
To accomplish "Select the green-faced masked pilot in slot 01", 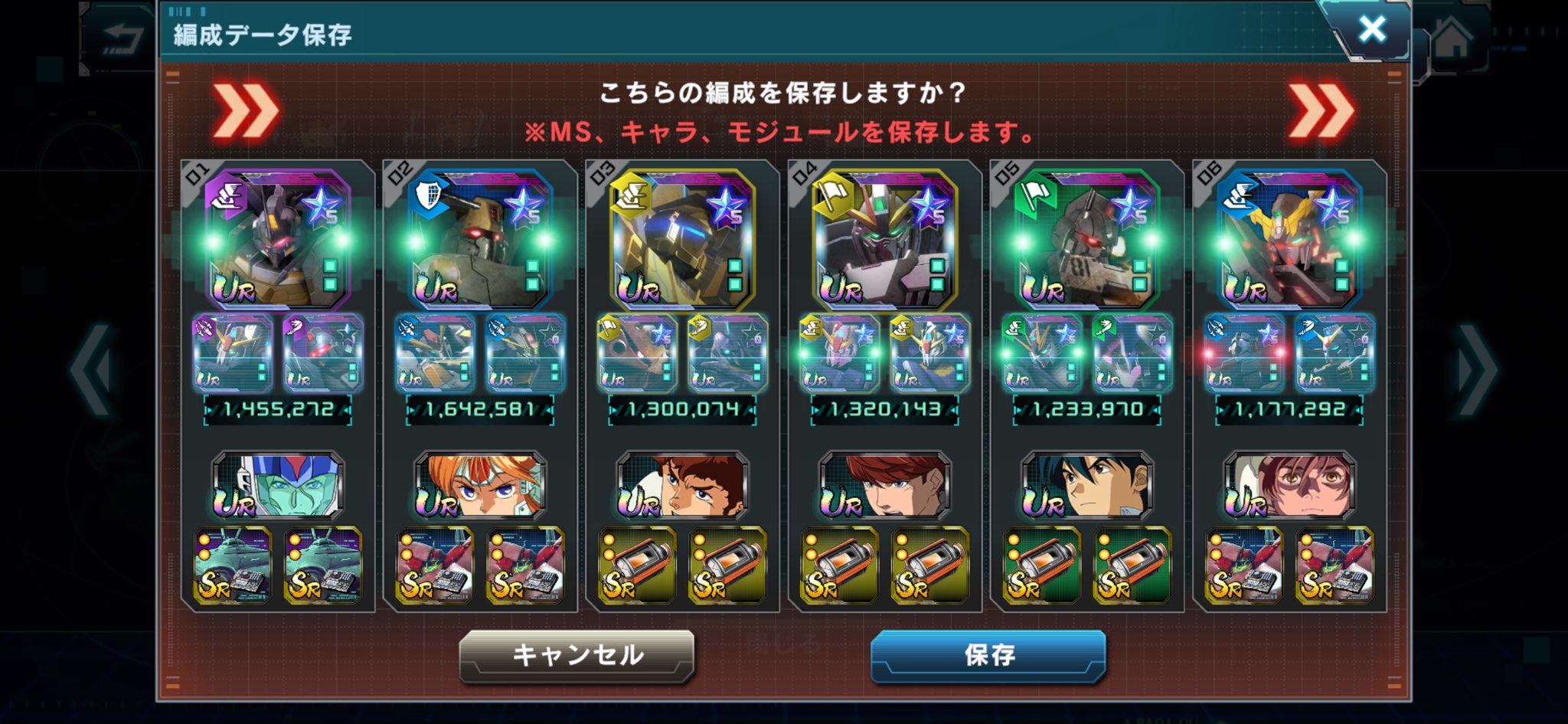I will (278, 486).
